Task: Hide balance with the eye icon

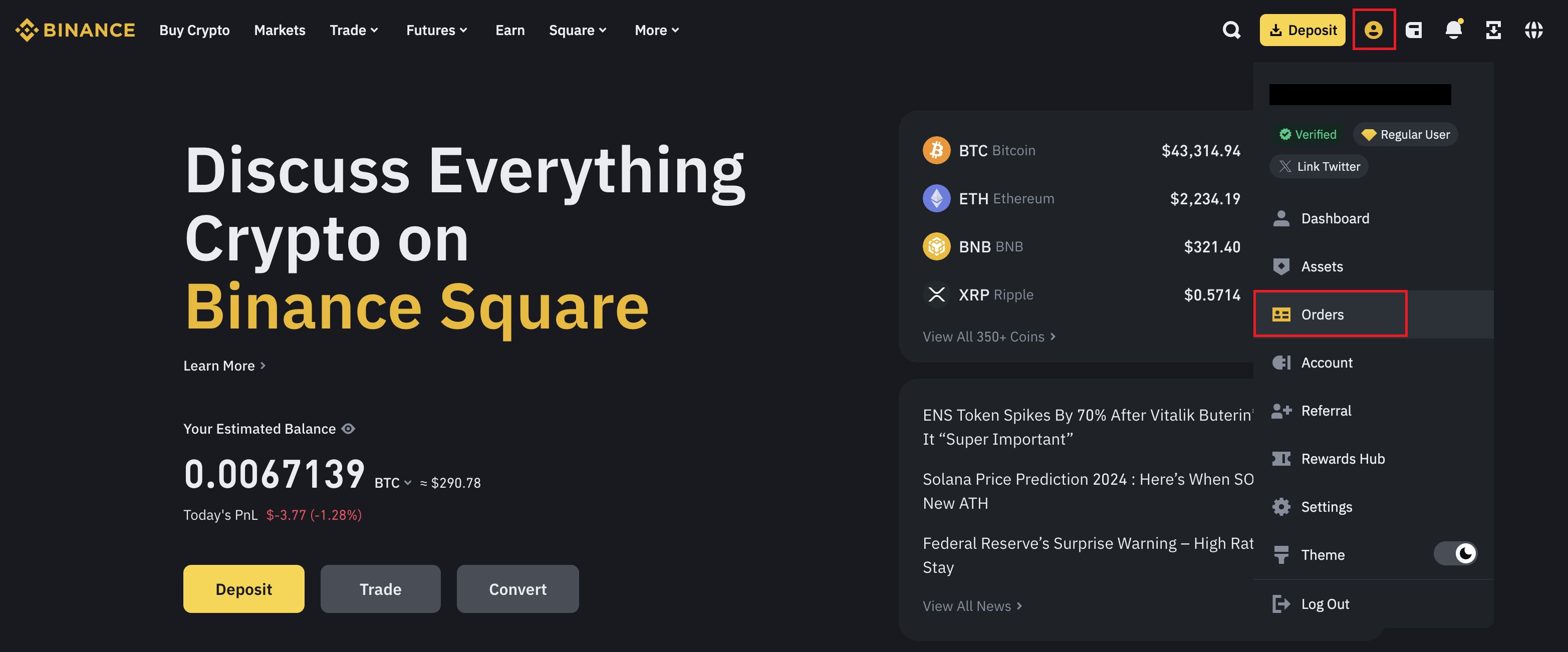Action: pos(348,429)
